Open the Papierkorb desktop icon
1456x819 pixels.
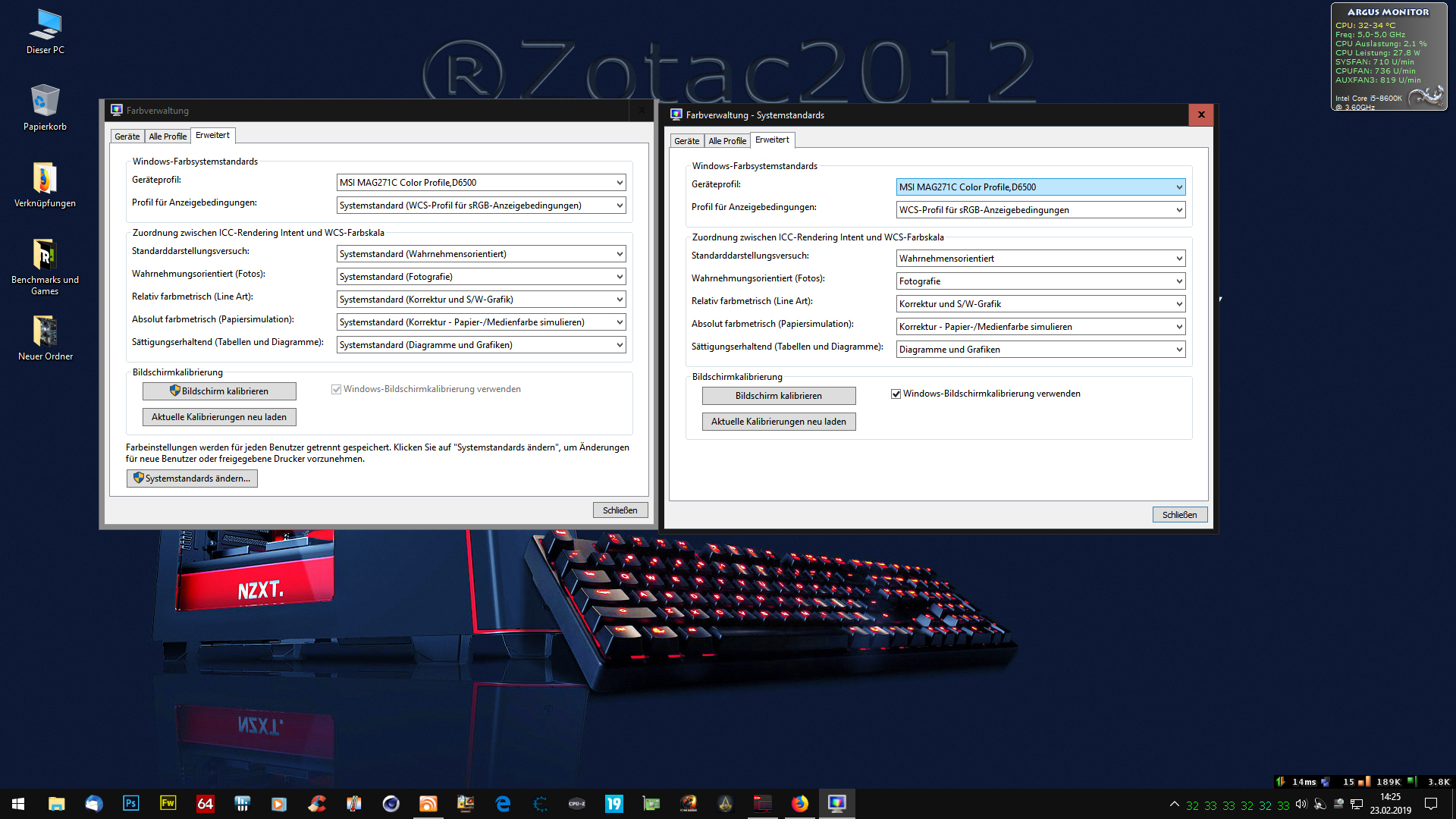click(45, 107)
